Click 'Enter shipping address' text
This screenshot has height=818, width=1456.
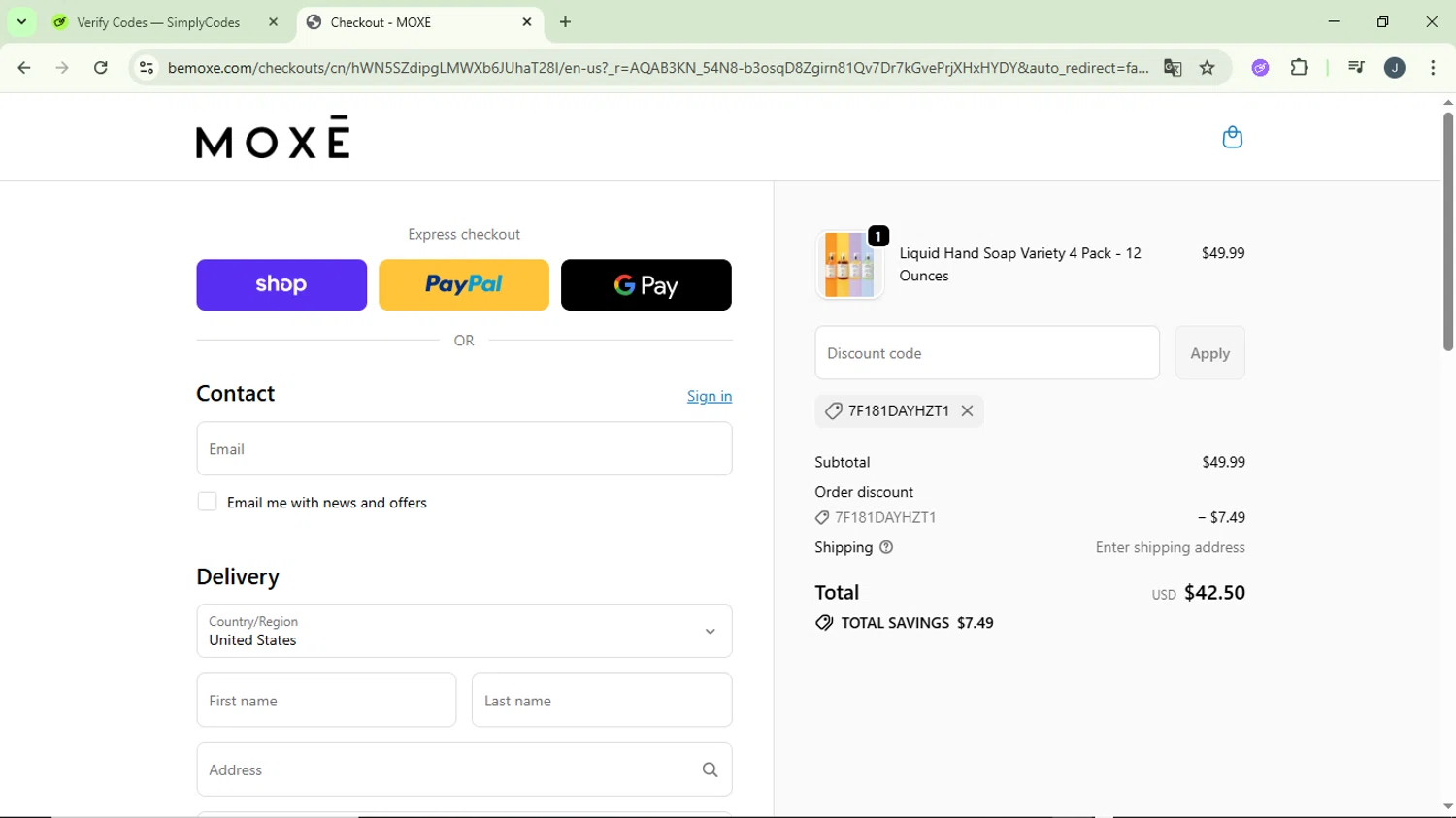coord(1171,547)
